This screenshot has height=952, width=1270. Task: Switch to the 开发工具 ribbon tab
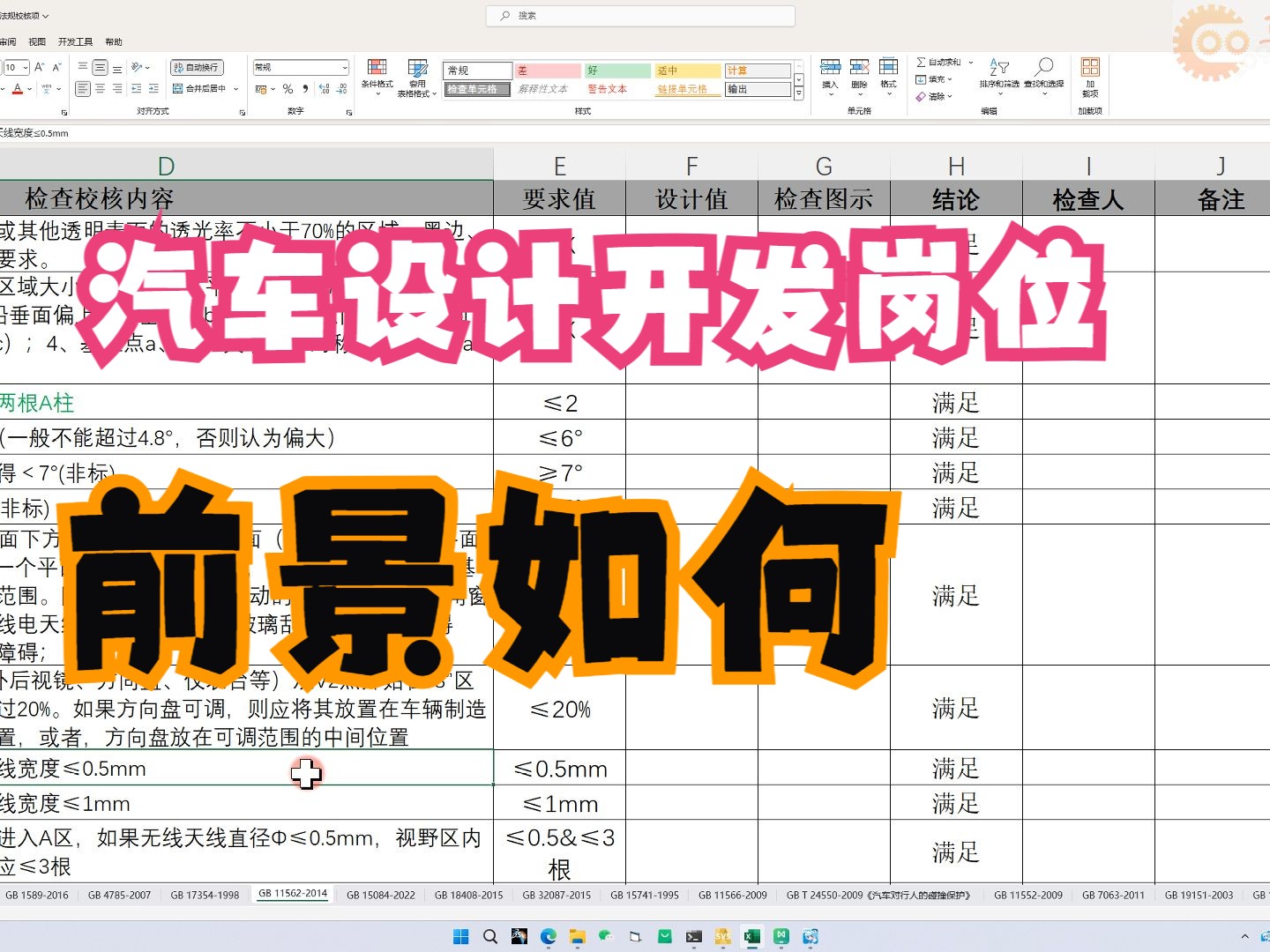tap(75, 42)
